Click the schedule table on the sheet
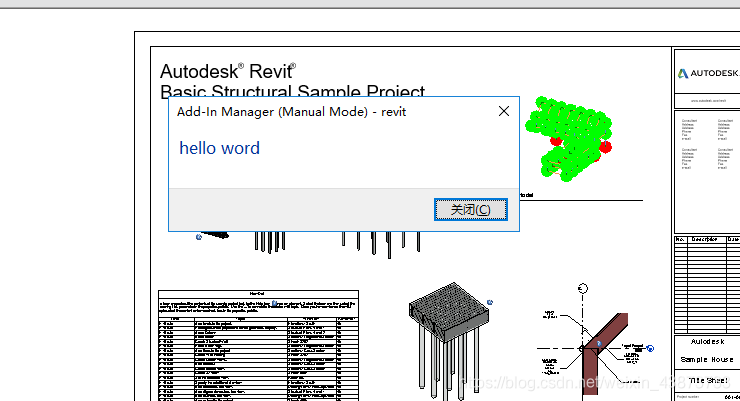 tap(258, 346)
